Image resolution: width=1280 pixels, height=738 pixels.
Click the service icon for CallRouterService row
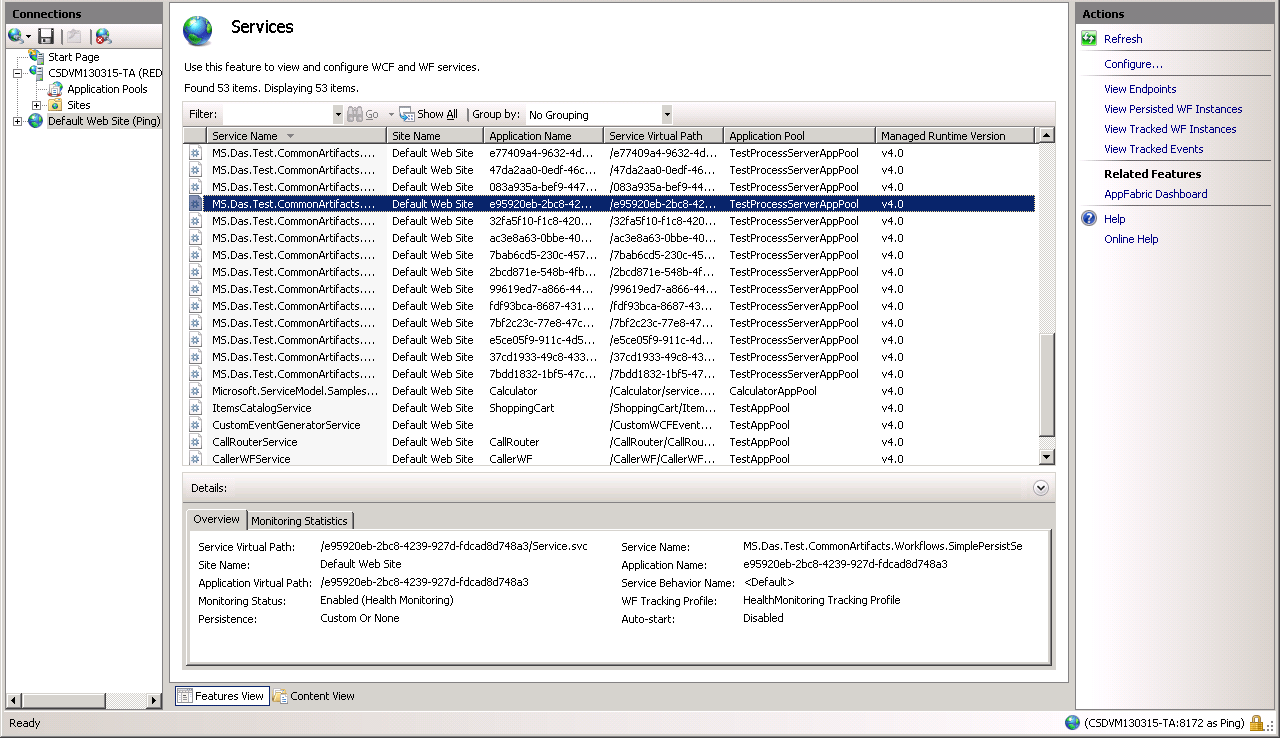pyautogui.click(x=196, y=442)
